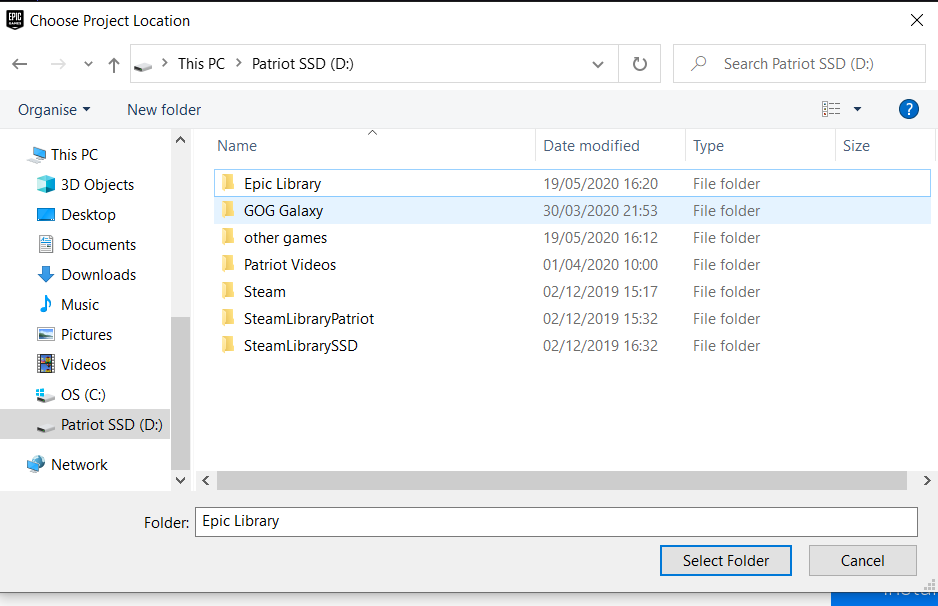Select the SteamLibraryPatriot folder

(572, 318)
